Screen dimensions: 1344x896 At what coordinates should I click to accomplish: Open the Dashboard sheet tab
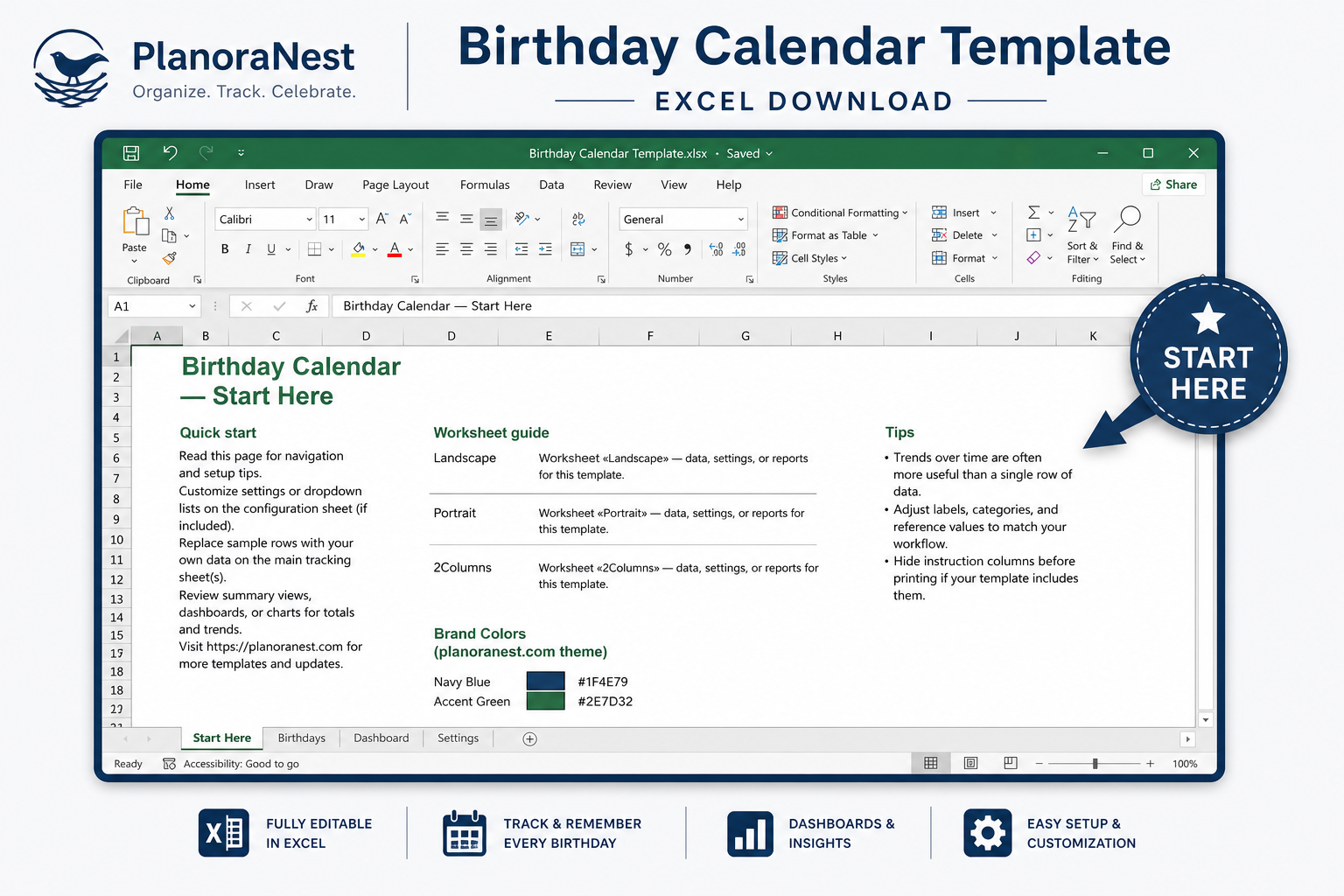click(381, 738)
